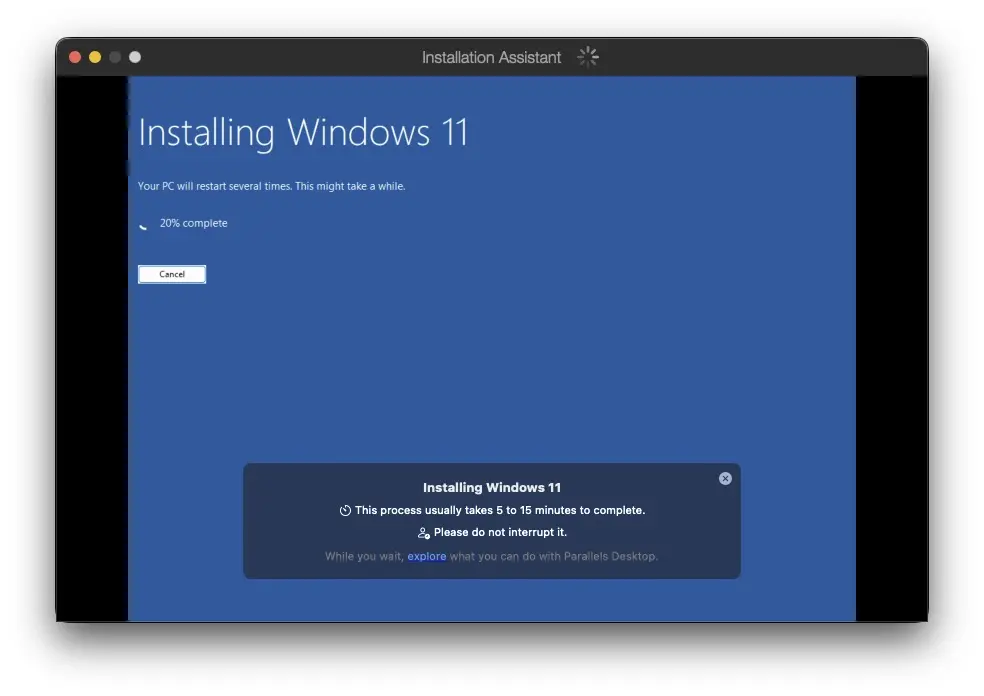The width and height of the screenshot is (984, 696).
Task: Click the person icon beside 'Please do not interrupt'
Action: pyautogui.click(x=423, y=533)
